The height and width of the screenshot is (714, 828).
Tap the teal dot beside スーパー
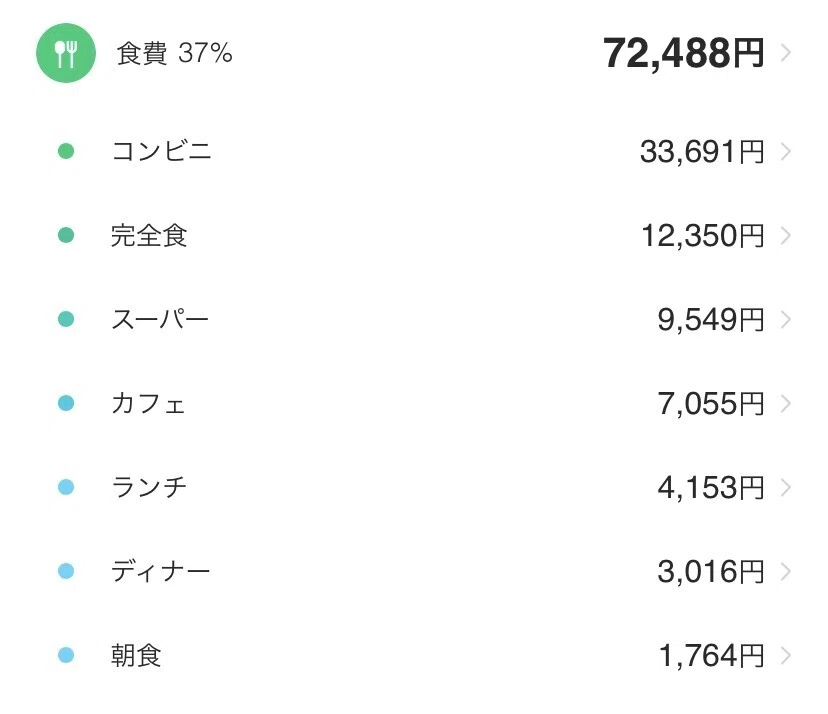66,319
